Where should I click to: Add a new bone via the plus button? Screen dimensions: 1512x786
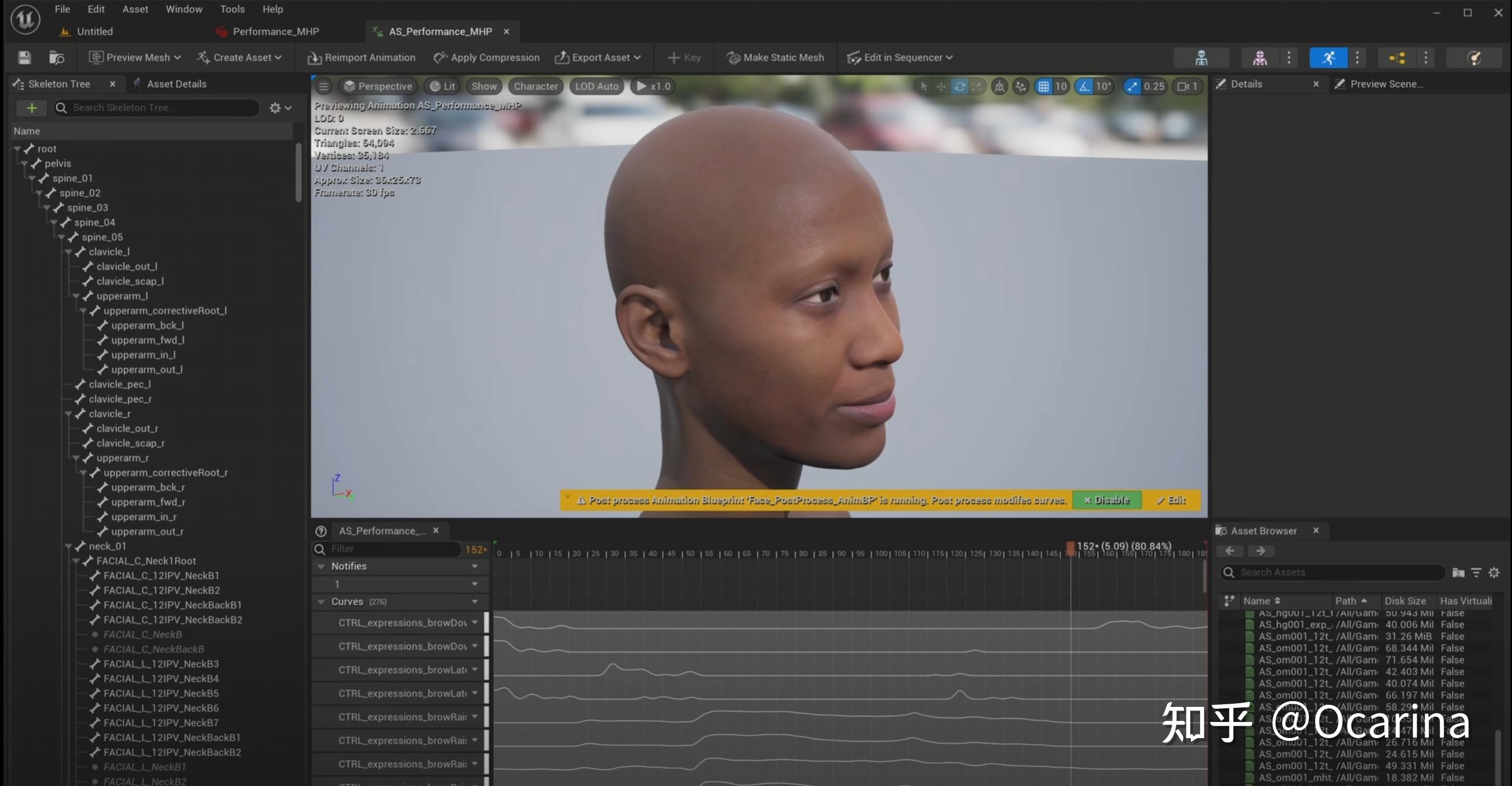[x=32, y=107]
